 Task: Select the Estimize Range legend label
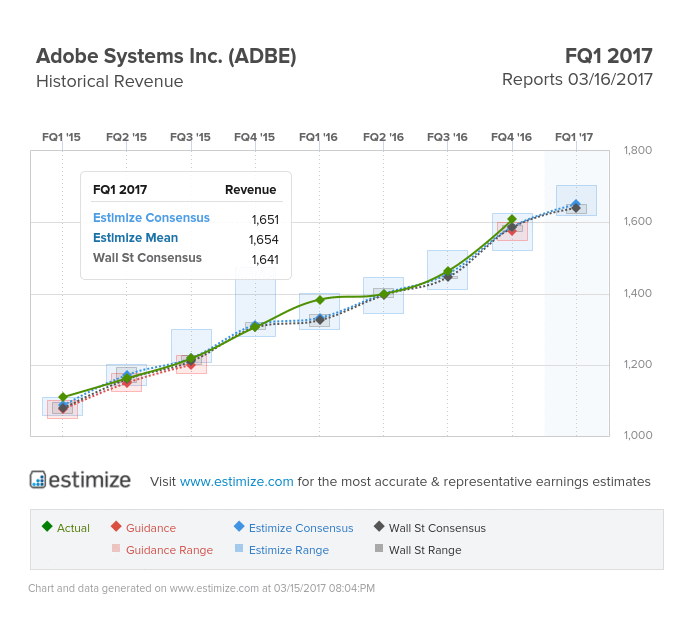(289, 550)
